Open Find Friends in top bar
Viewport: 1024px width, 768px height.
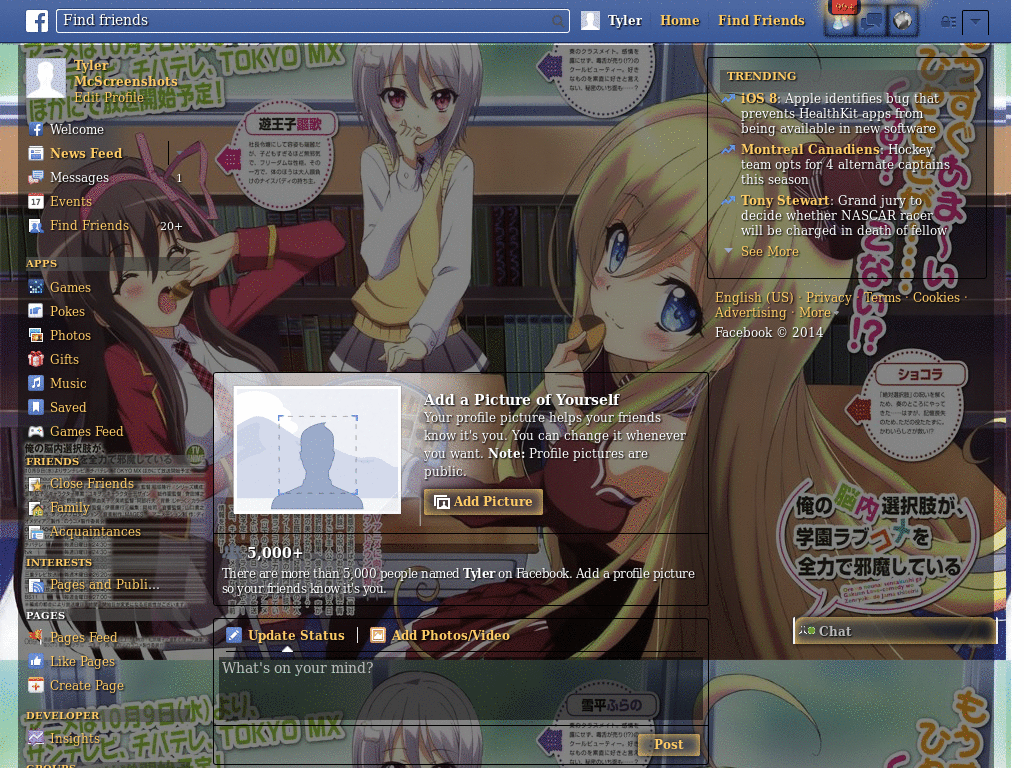(x=761, y=21)
